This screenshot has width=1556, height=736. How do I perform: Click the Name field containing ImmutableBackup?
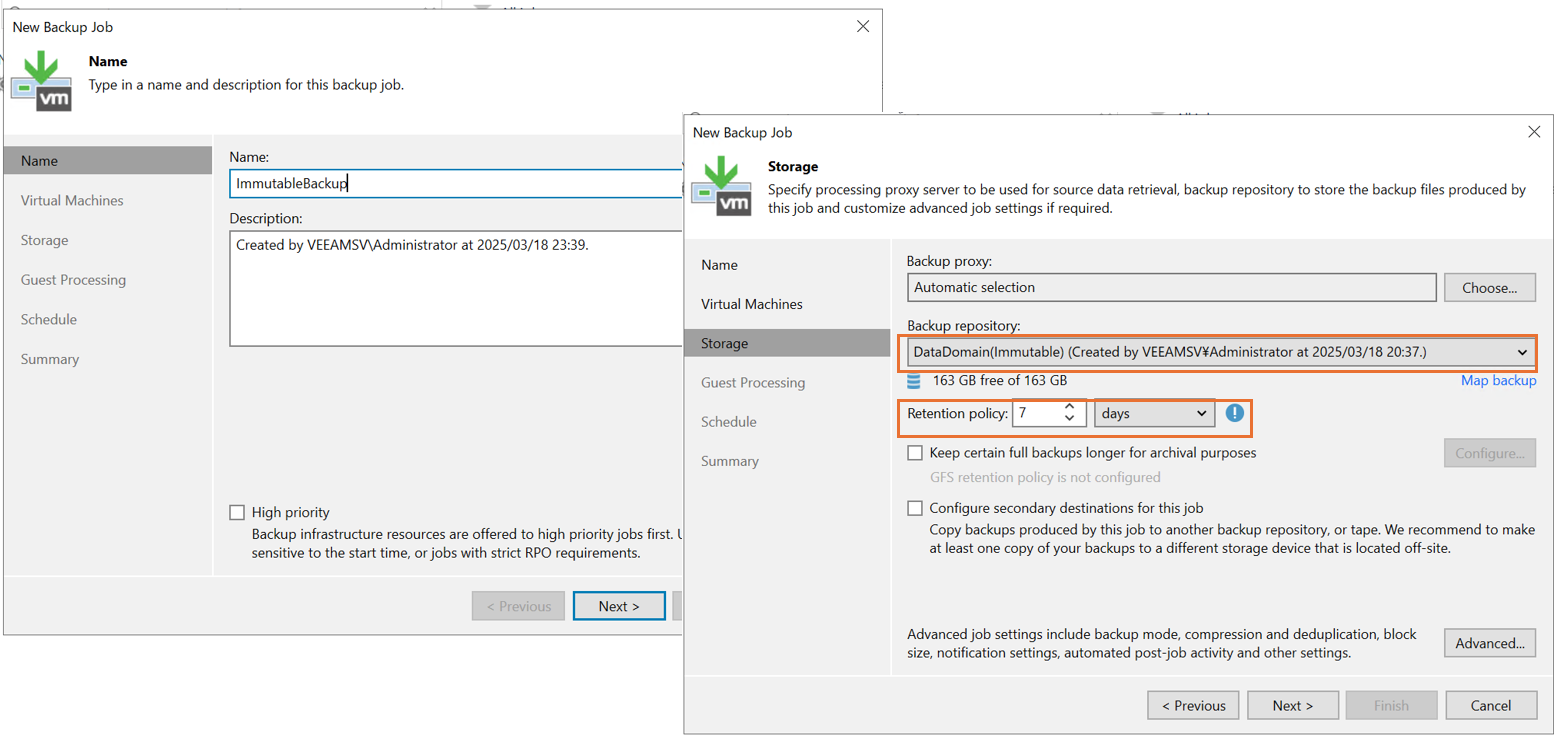click(x=455, y=183)
